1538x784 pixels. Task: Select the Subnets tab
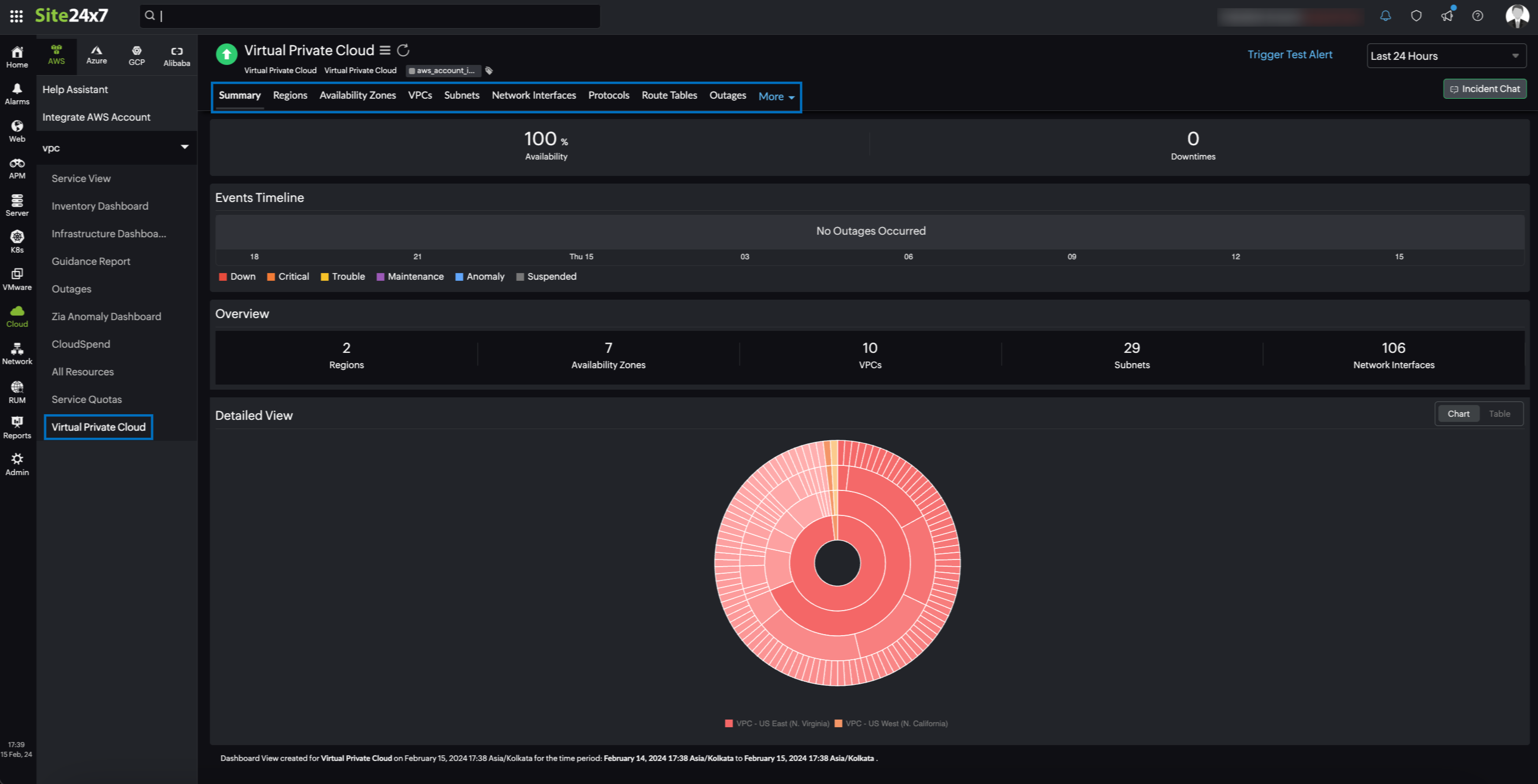pyautogui.click(x=461, y=95)
